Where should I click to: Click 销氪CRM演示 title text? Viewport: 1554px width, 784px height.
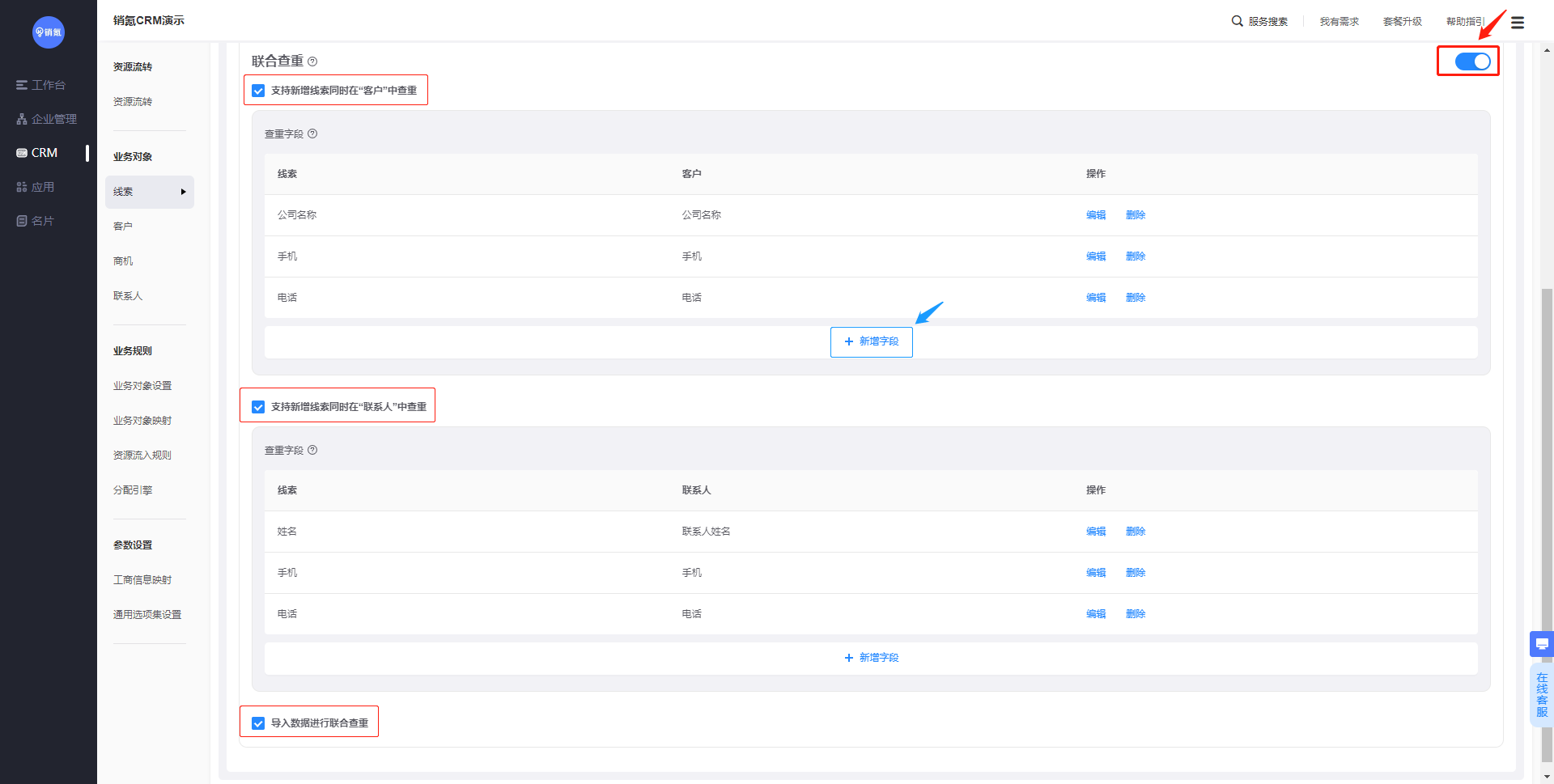[x=149, y=20]
